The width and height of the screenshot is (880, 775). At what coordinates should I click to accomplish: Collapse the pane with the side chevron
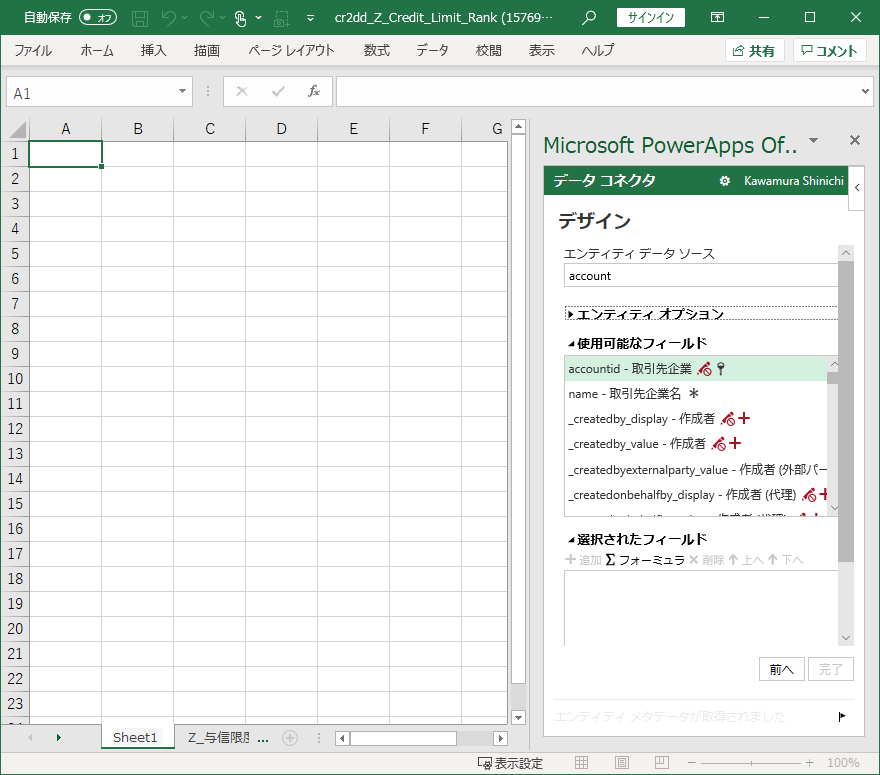coord(856,188)
